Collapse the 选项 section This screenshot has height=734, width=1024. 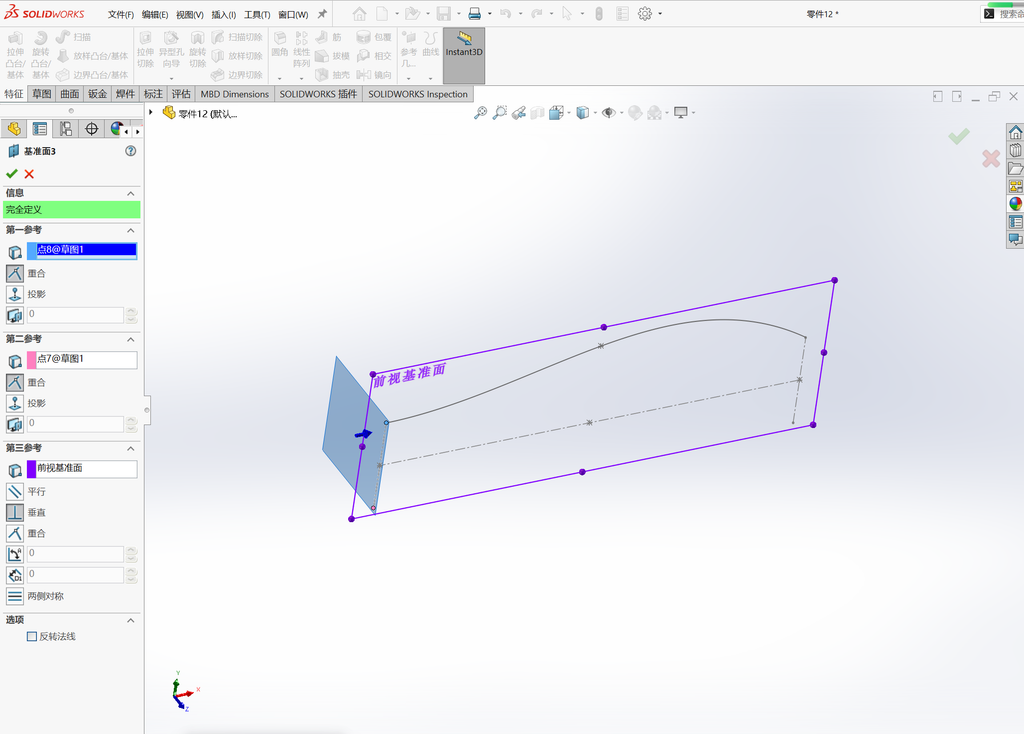click(x=131, y=620)
